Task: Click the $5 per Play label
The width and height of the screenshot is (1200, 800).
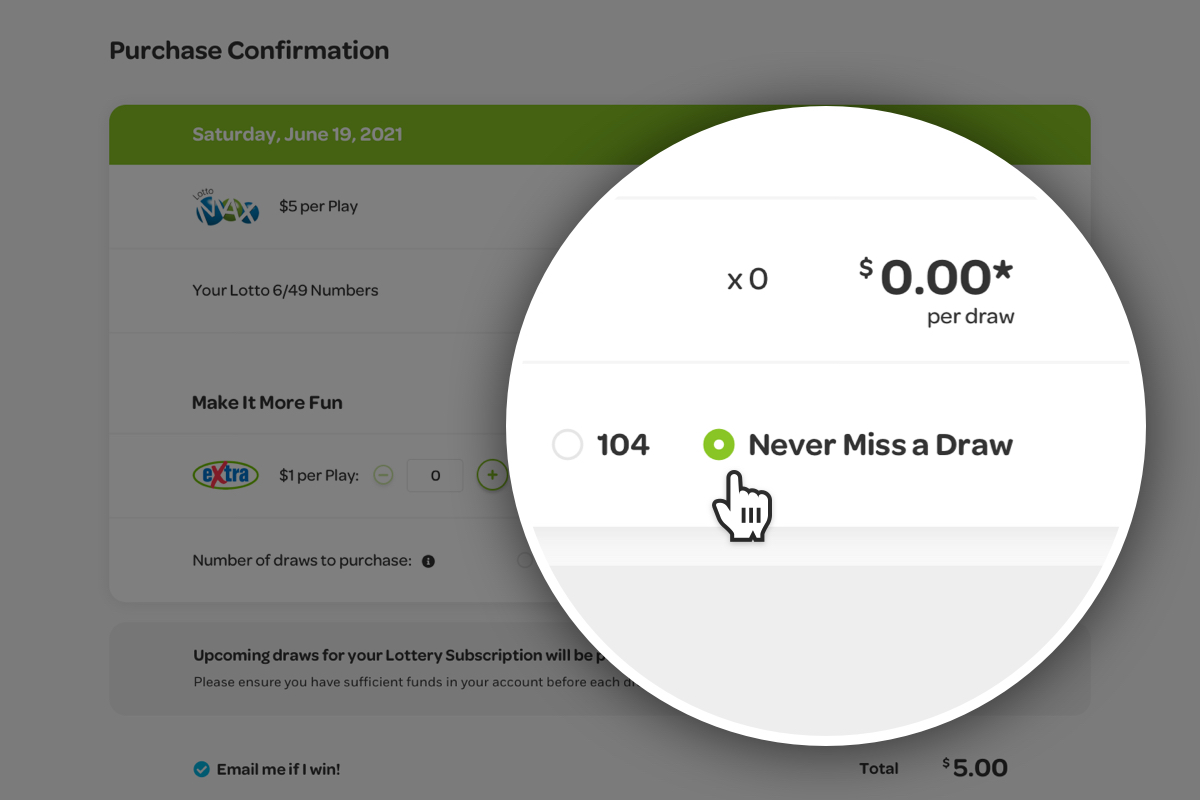Action: [x=318, y=207]
